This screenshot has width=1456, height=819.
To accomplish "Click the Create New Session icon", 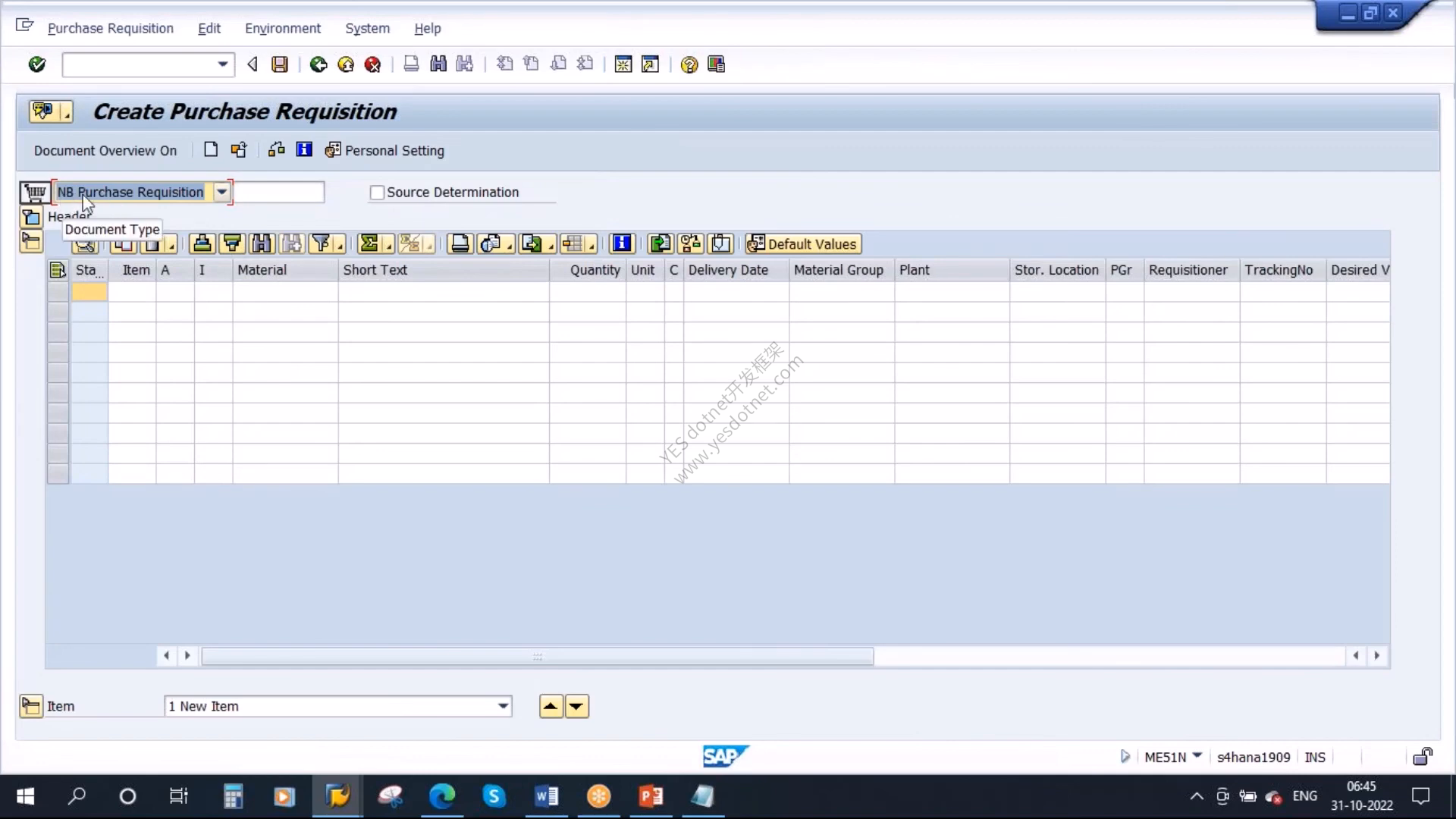I will 623,64.
